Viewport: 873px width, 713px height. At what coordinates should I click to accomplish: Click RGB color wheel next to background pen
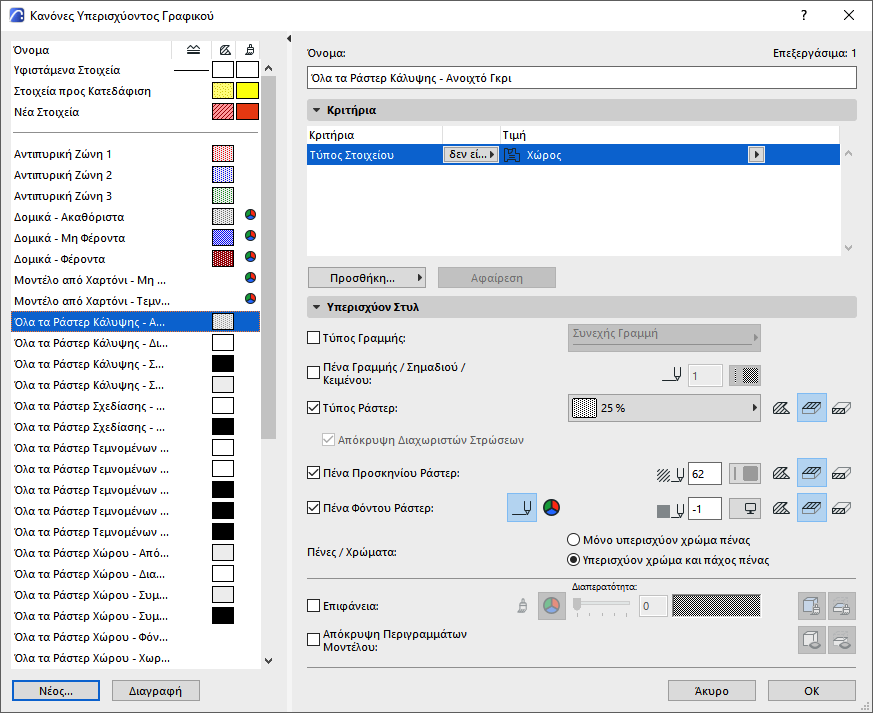551,508
